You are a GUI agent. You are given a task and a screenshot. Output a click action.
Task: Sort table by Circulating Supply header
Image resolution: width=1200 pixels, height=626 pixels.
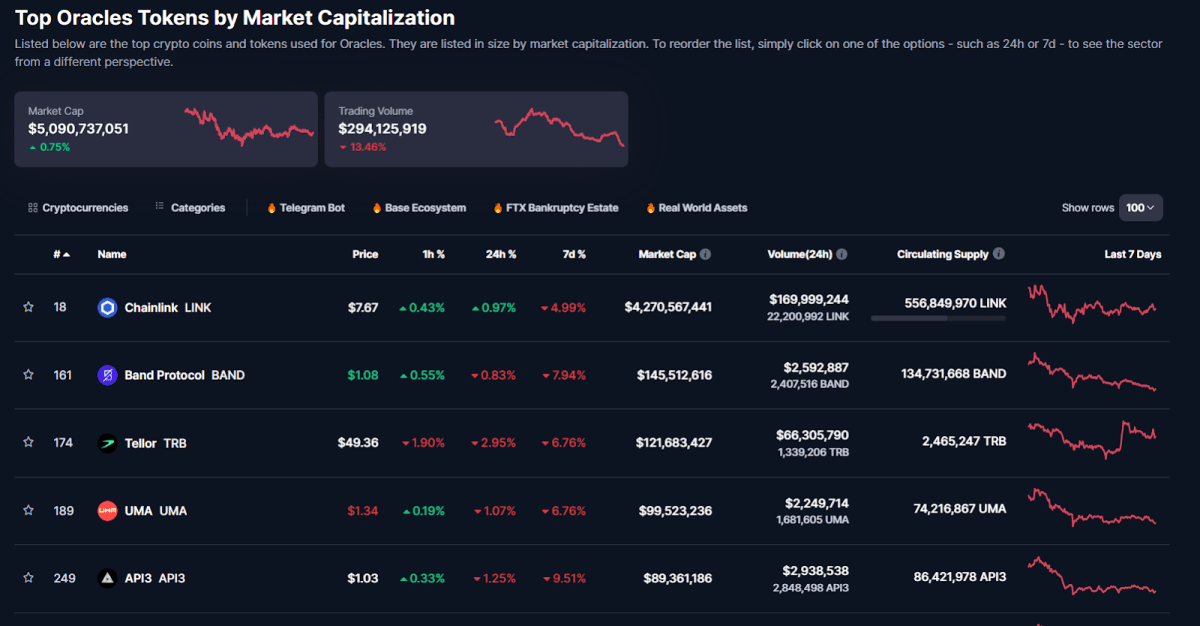[943, 254]
